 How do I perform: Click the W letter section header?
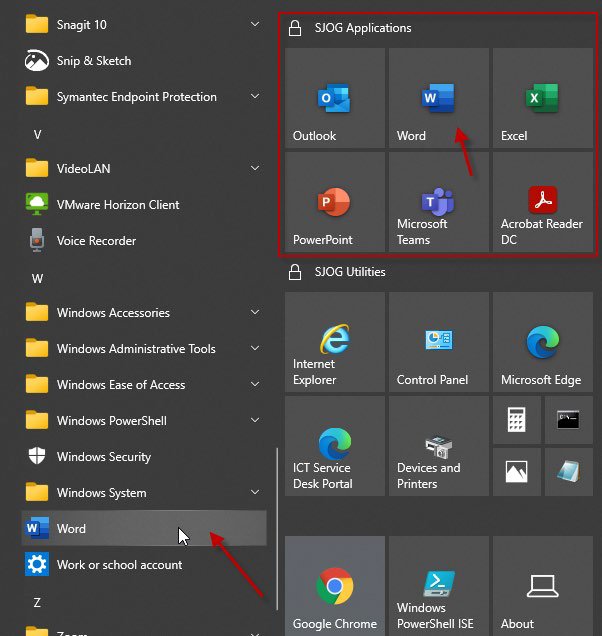37,279
